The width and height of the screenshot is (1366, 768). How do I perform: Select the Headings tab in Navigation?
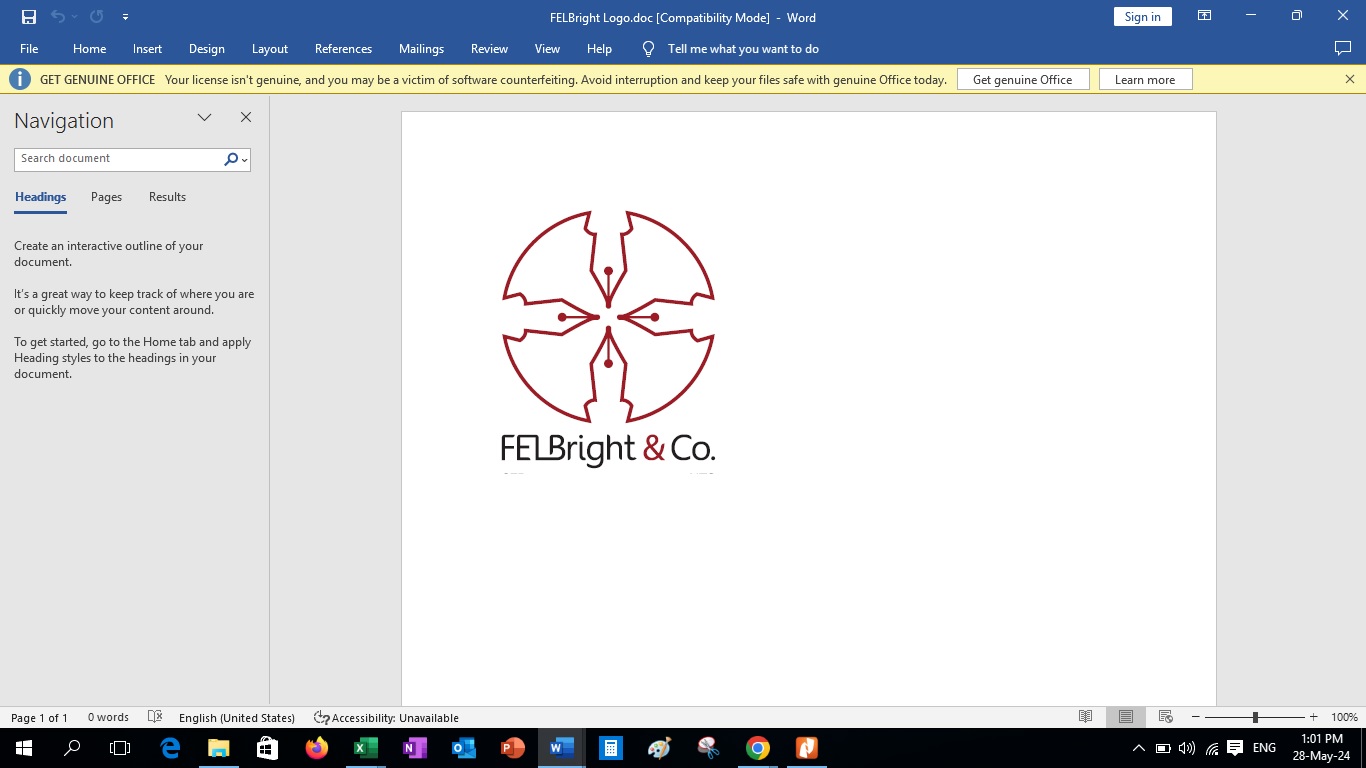pyautogui.click(x=40, y=197)
